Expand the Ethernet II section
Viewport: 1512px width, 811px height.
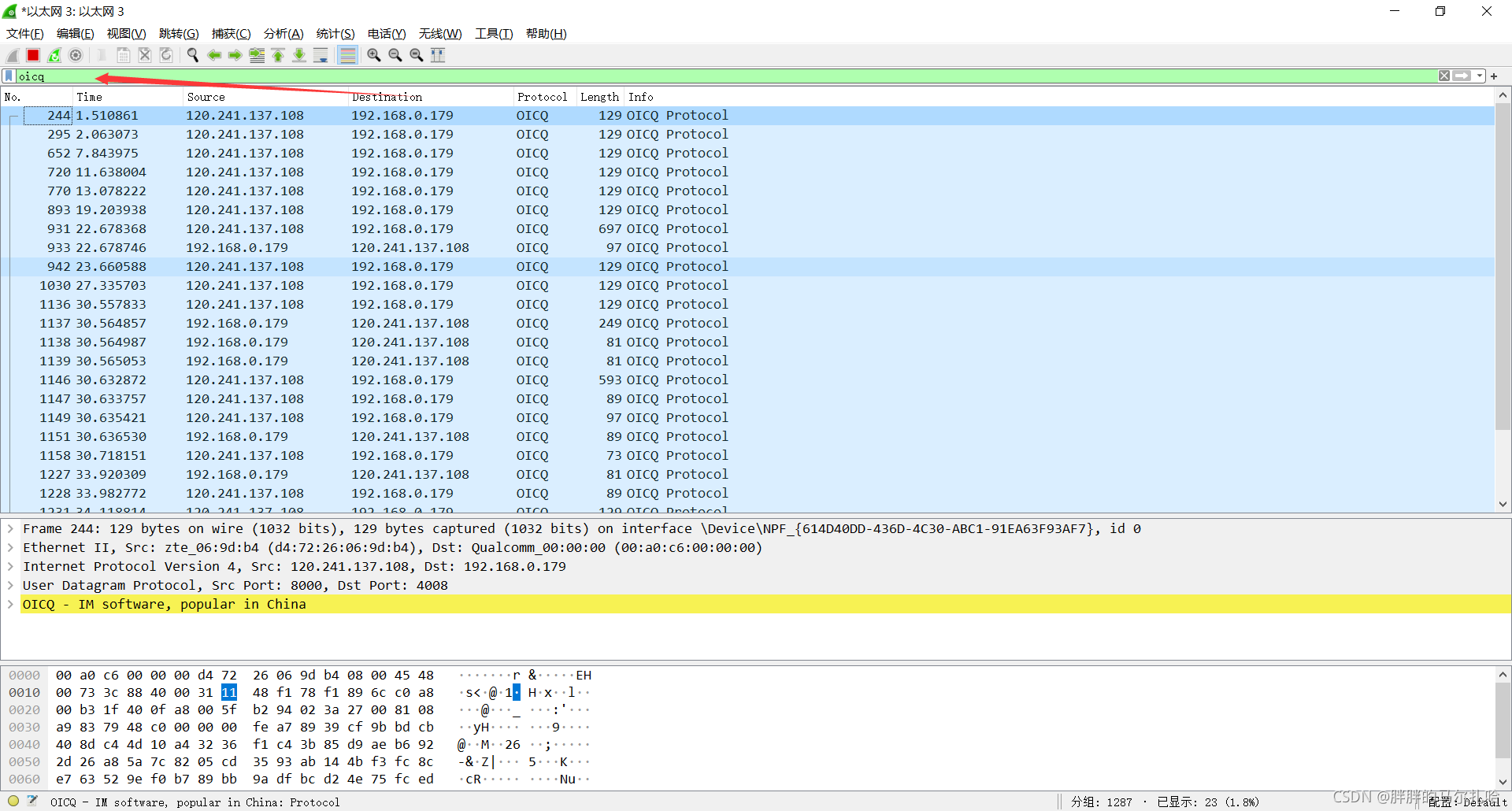10,548
